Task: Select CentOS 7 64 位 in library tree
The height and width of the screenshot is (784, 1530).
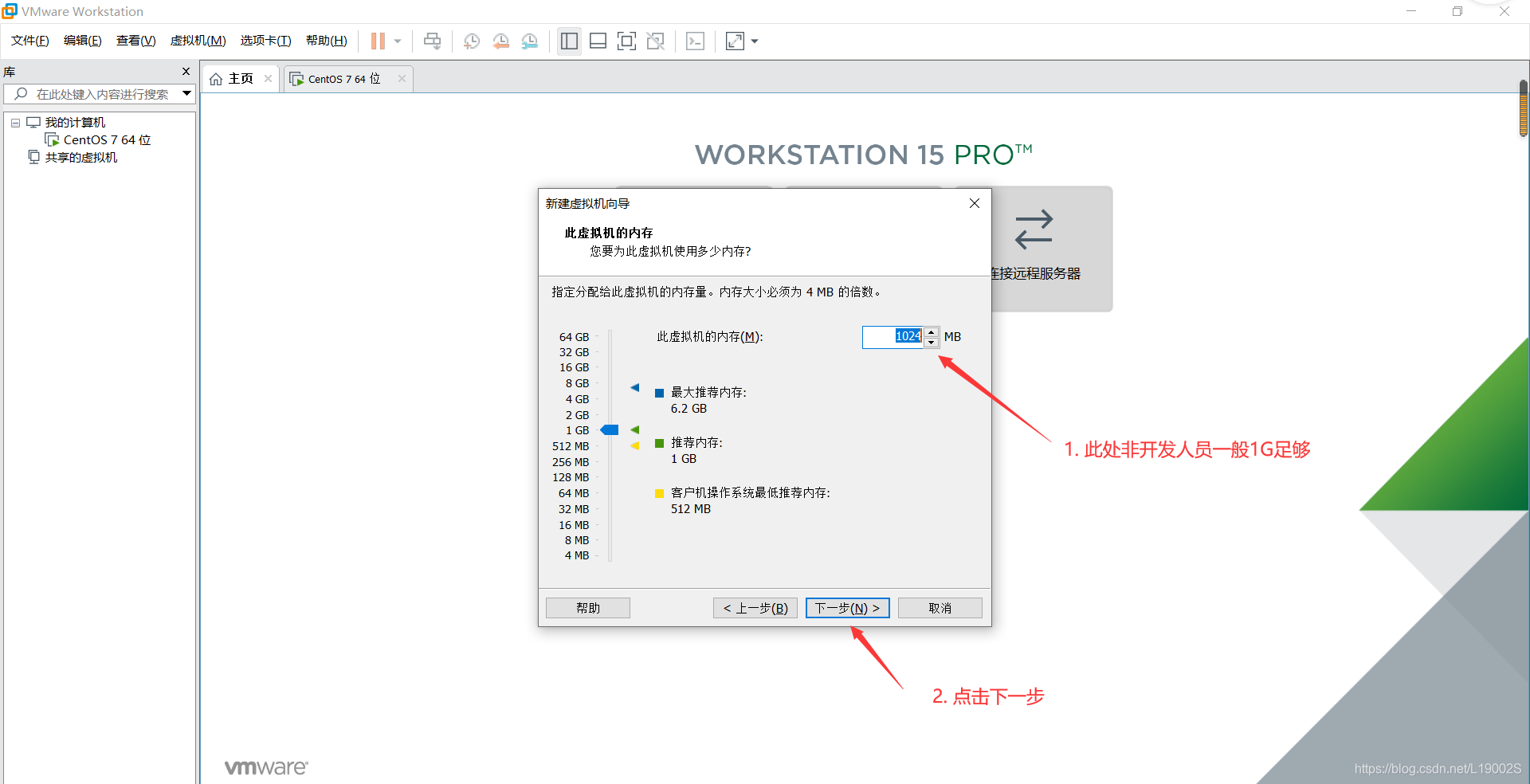Action: (x=107, y=140)
